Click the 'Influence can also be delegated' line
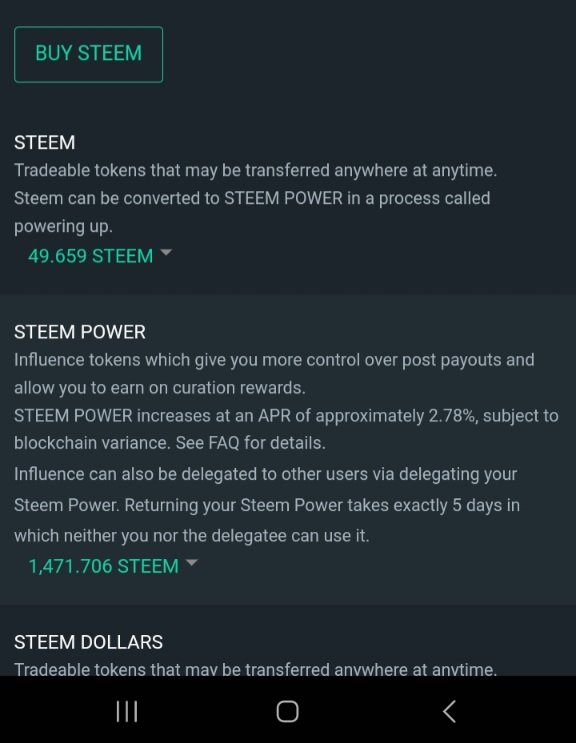The width and height of the screenshot is (576, 743). click(266, 474)
